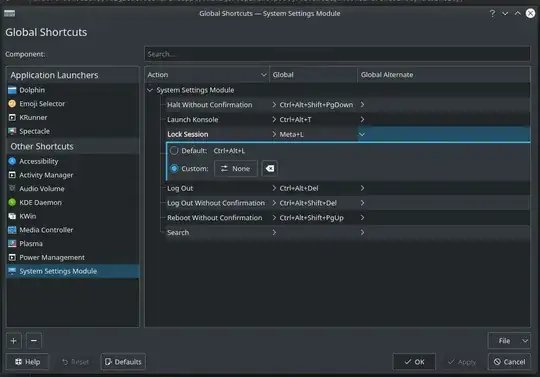Choose the Accessibility component icon
Image resolution: width=540 pixels, height=377 pixels.
coord(12,161)
